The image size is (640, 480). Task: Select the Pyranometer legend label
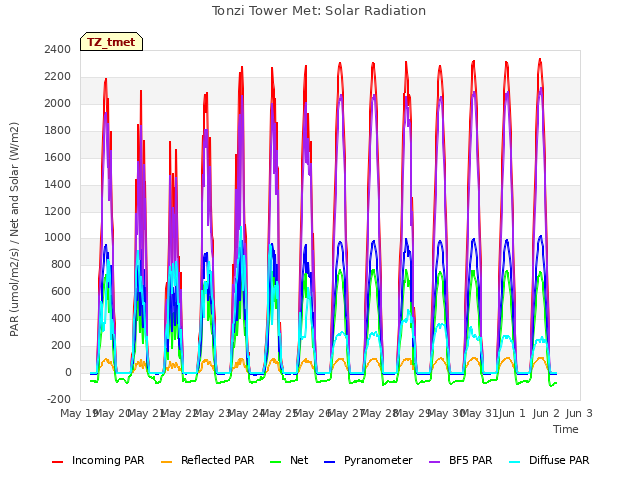point(378,460)
